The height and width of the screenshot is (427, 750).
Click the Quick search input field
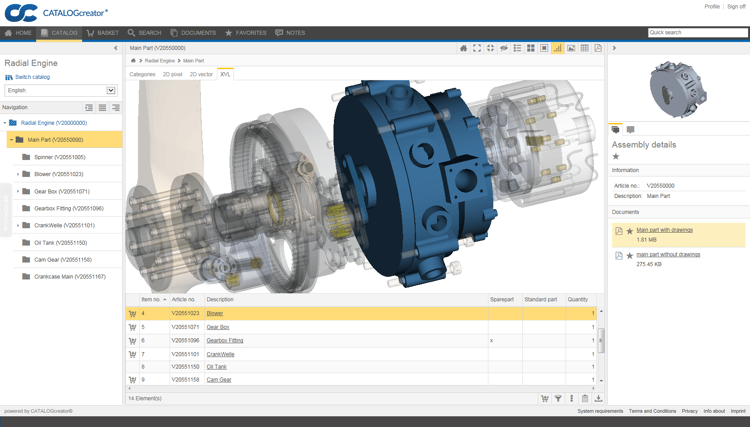coord(697,33)
